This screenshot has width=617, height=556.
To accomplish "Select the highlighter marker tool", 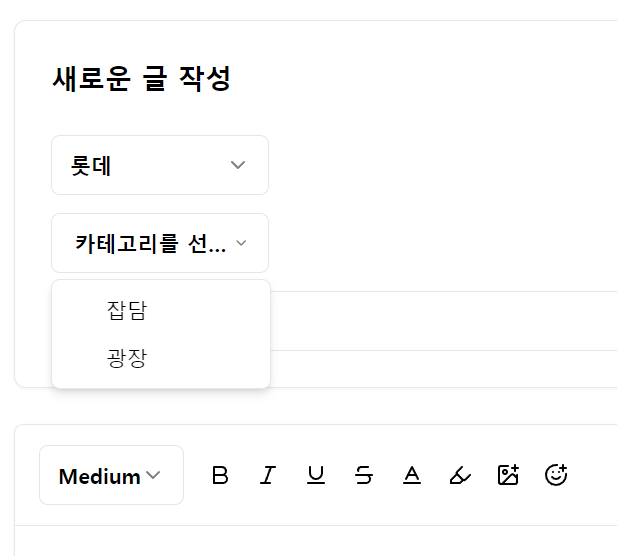I will [x=460, y=476].
